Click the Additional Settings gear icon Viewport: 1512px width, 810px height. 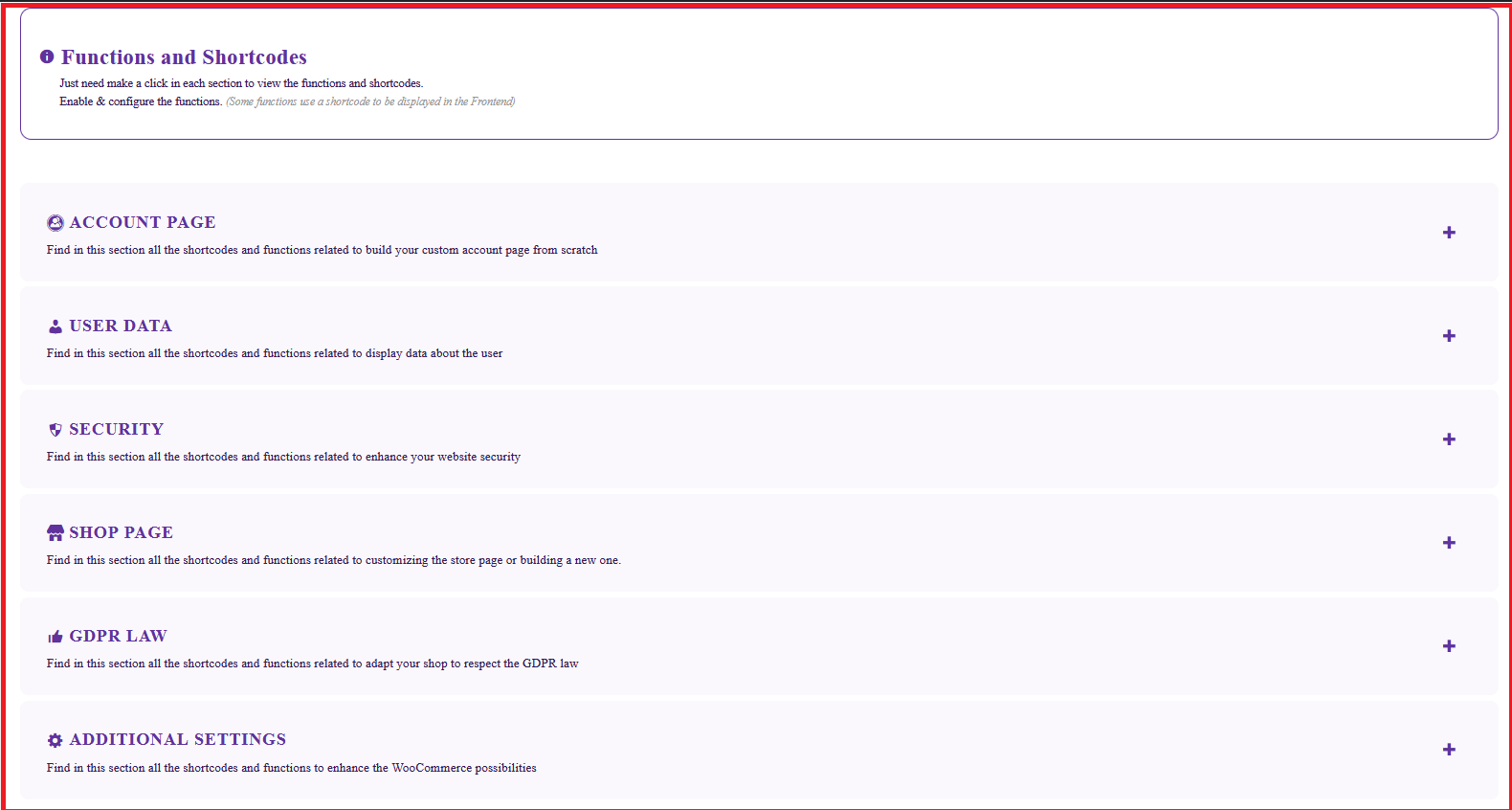(x=56, y=740)
